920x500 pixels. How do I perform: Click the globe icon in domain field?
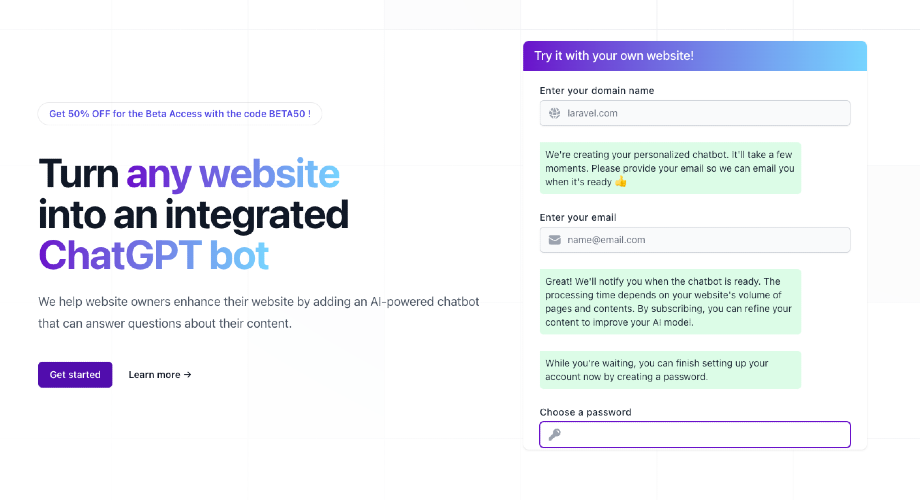point(555,113)
